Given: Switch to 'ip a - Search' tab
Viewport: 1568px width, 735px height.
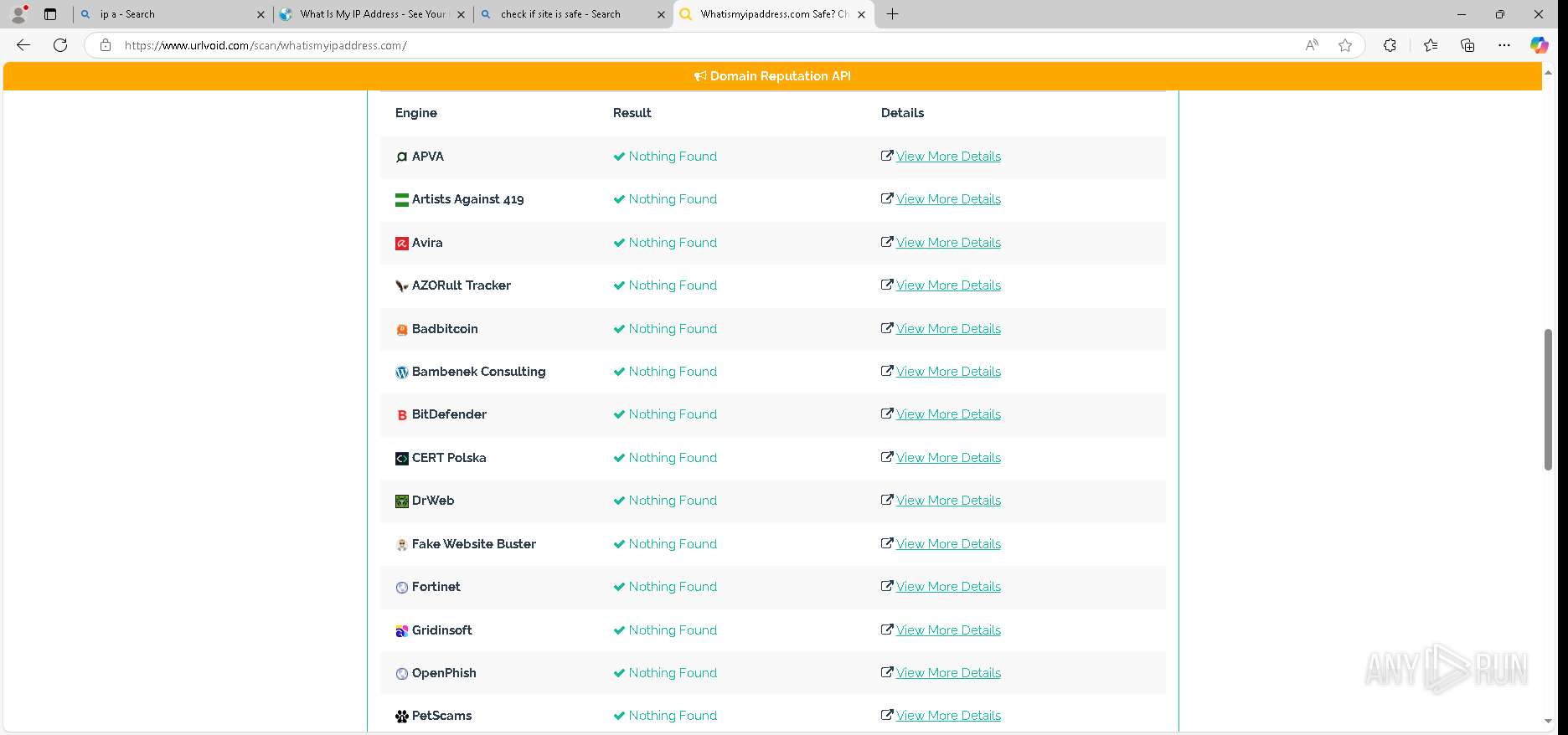Looking at the screenshot, I should point(172,14).
